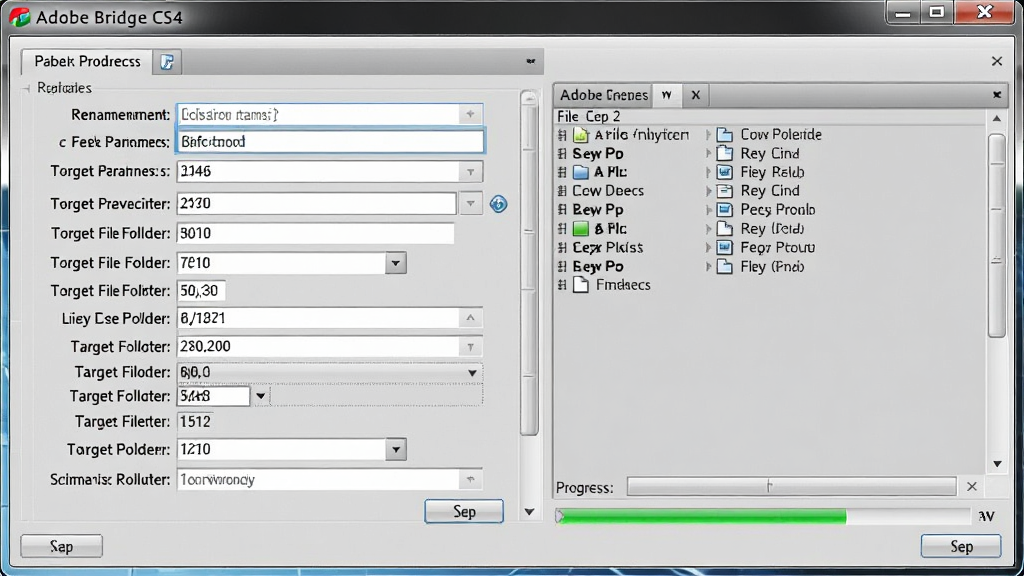The height and width of the screenshot is (576, 1024).
Task: Open the panel menu arrow on the left tab bar
Action: point(530,61)
